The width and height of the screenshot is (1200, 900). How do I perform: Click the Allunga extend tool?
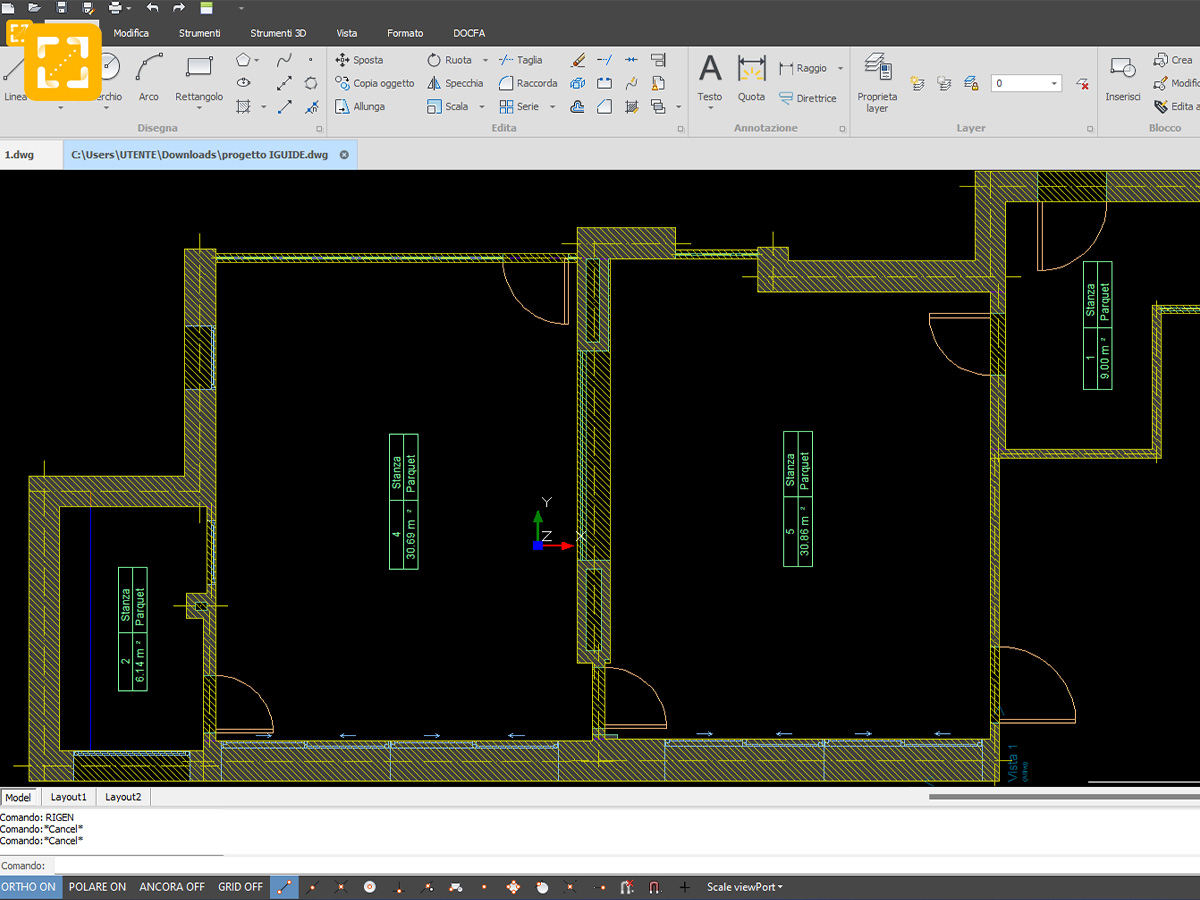pyautogui.click(x=361, y=106)
